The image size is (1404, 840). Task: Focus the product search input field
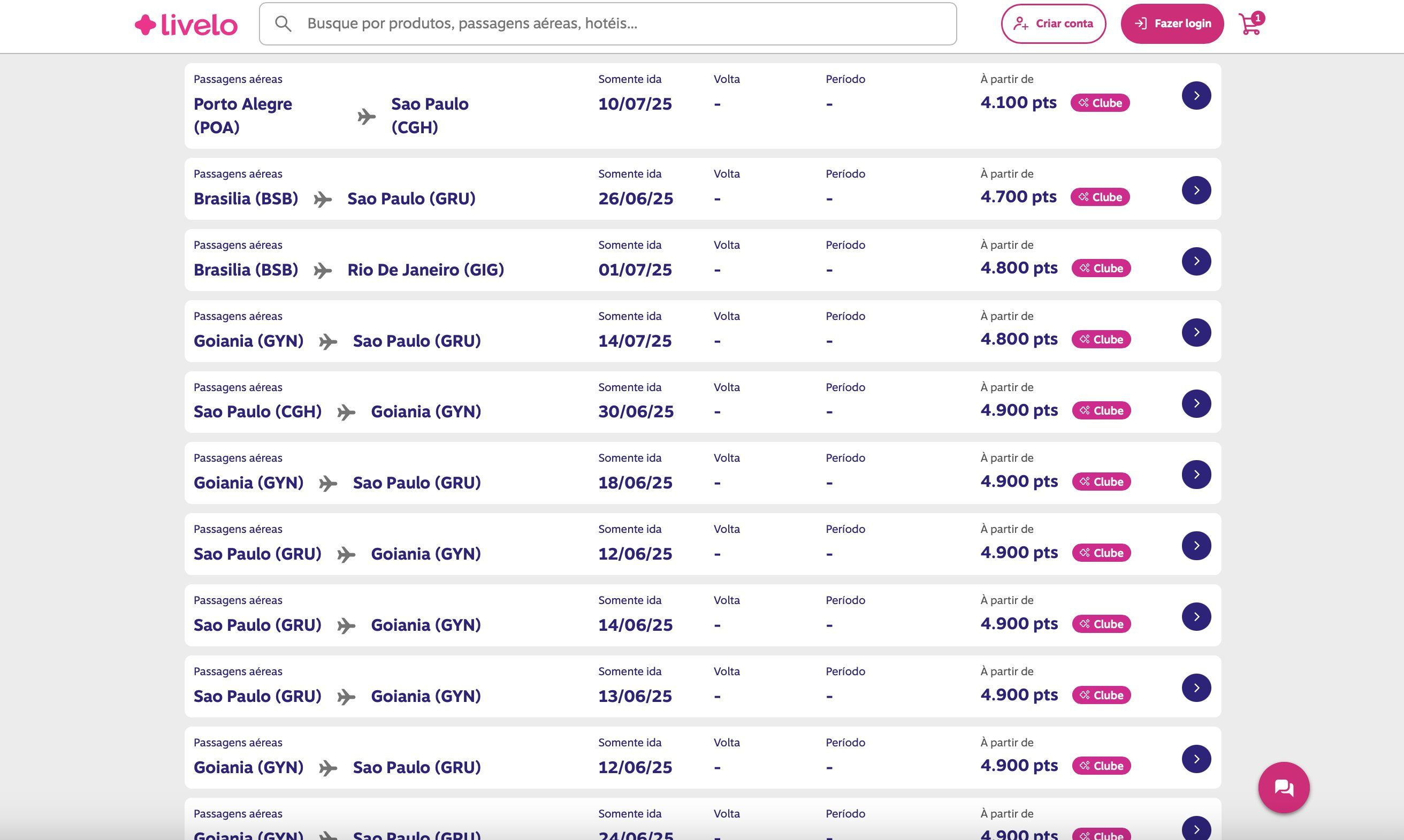click(622, 24)
